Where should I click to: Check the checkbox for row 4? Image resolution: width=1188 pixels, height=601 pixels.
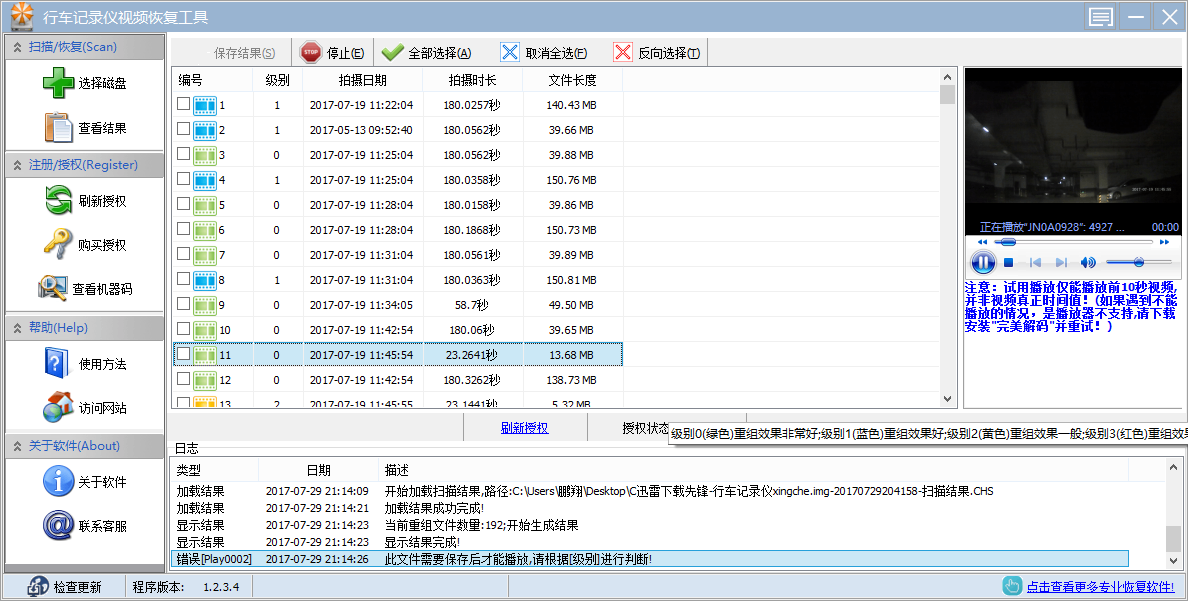point(183,179)
